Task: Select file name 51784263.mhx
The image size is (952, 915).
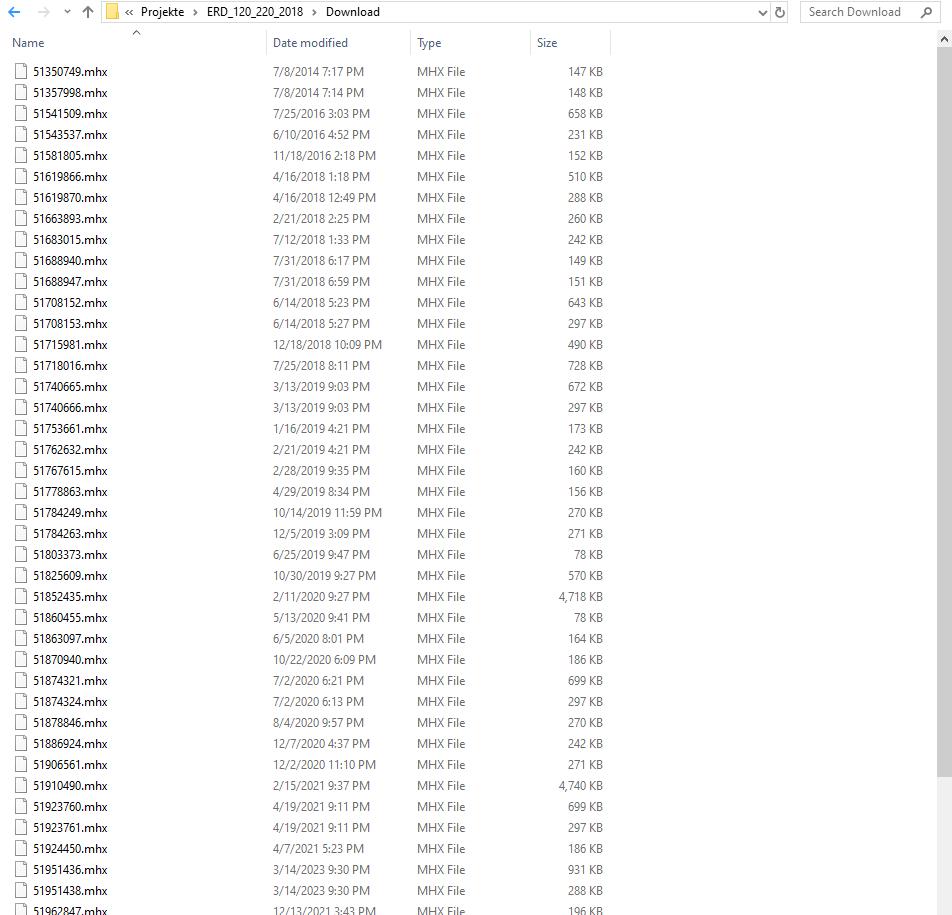Action: tap(70, 534)
